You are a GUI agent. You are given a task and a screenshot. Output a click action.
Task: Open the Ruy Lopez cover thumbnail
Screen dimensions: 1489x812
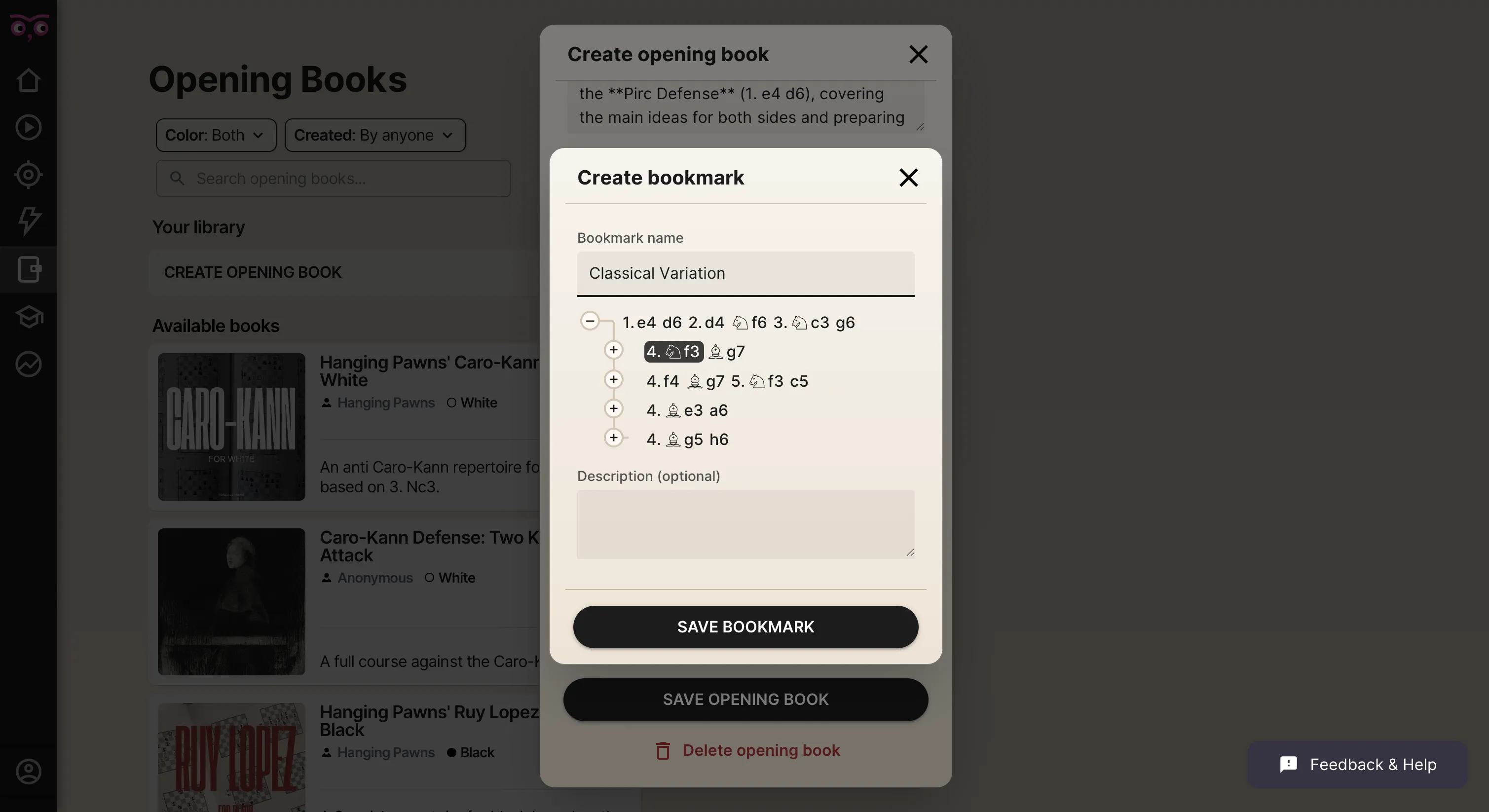[x=231, y=758]
